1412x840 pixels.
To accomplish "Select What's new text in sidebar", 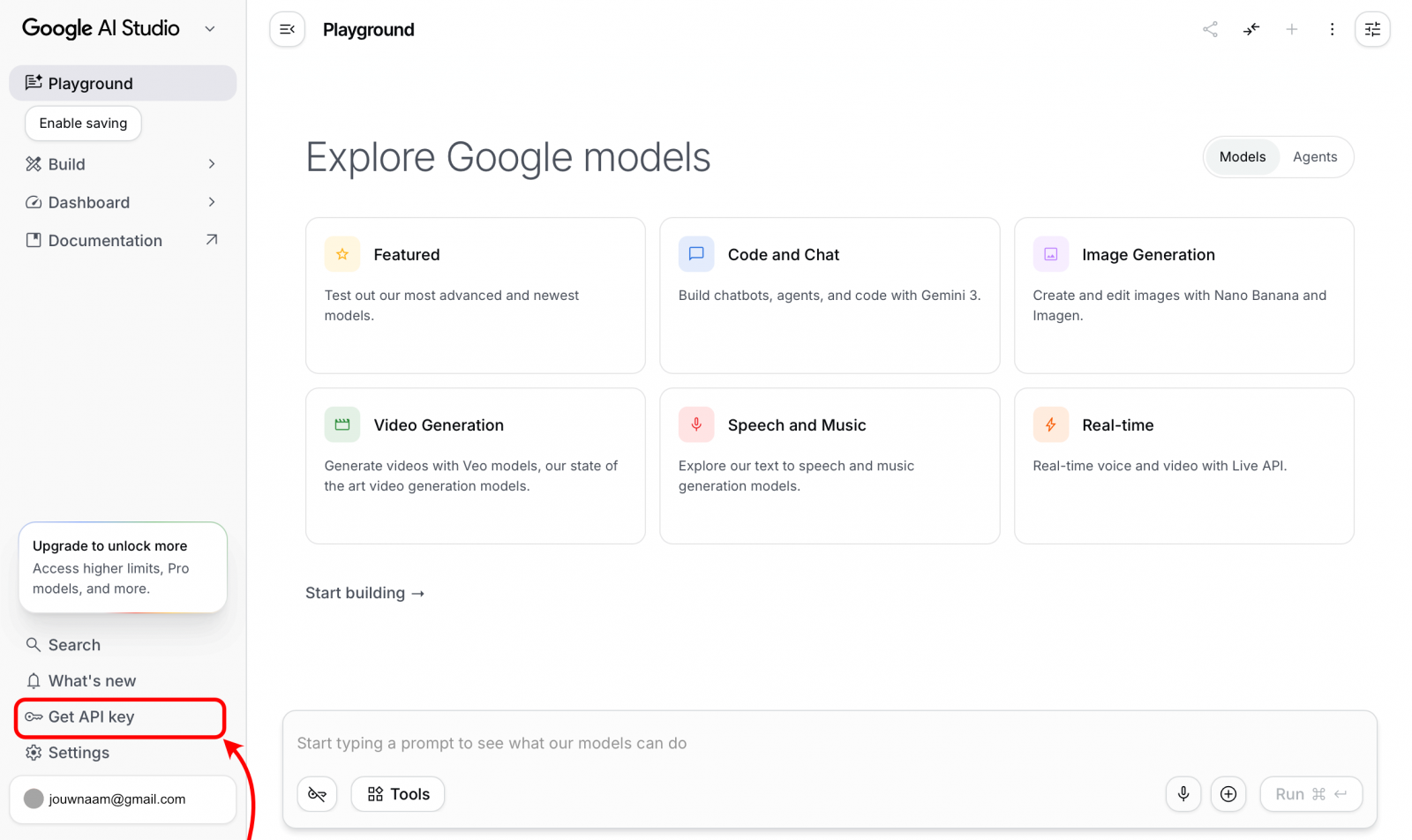I will (92, 681).
